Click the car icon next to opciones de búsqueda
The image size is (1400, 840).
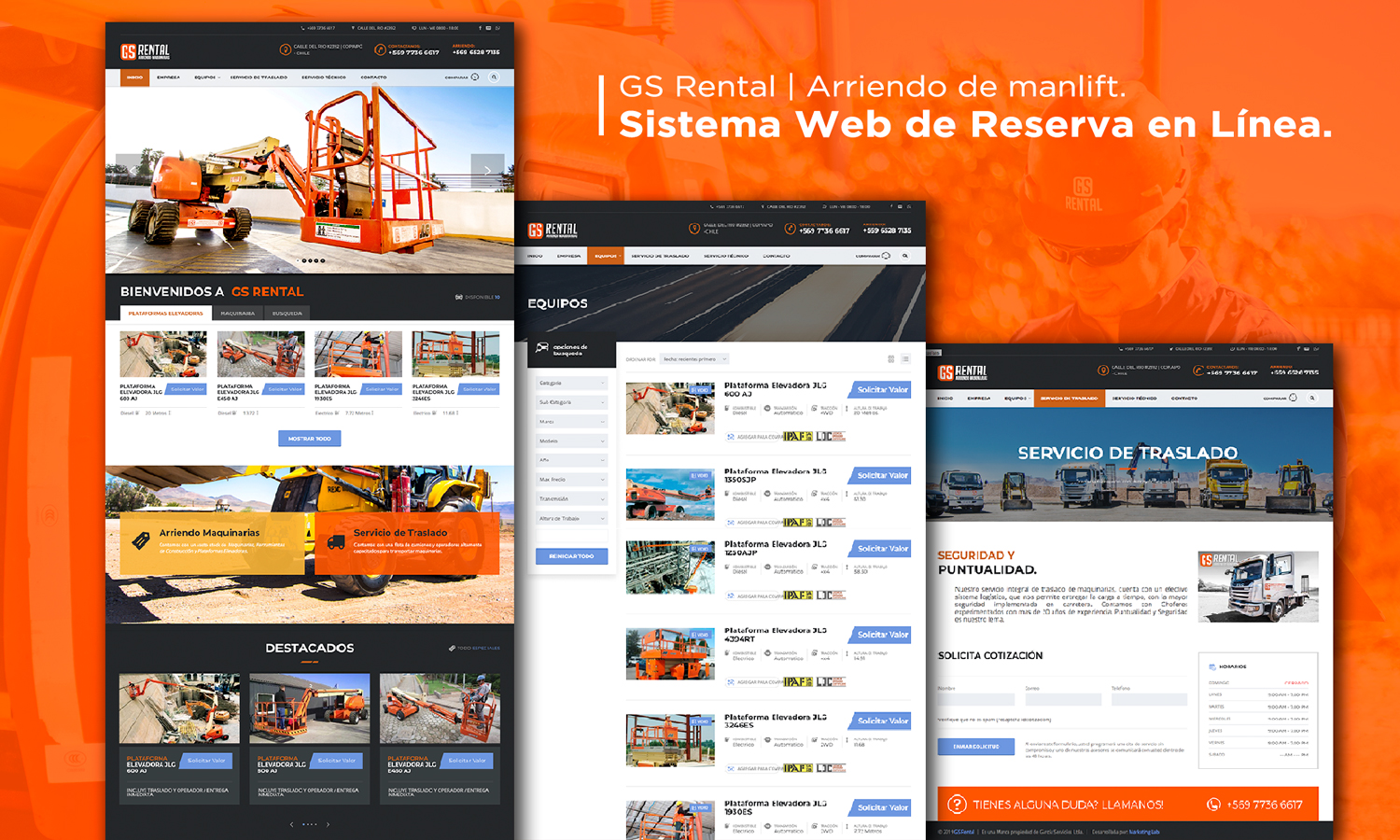[542, 348]
